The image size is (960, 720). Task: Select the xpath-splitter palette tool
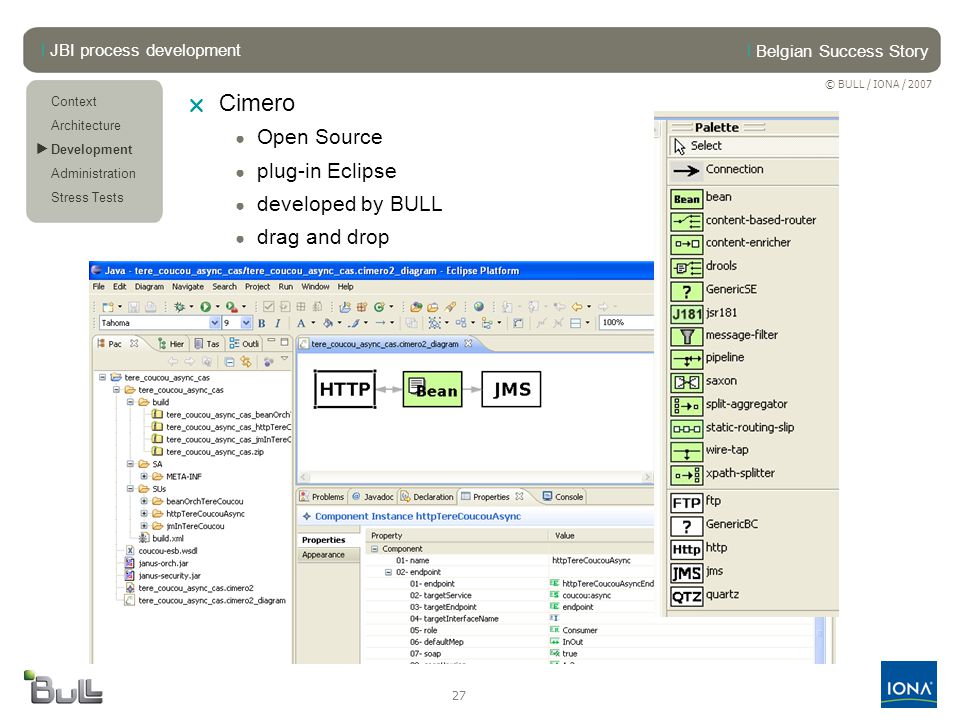click(x=686, y=474)
